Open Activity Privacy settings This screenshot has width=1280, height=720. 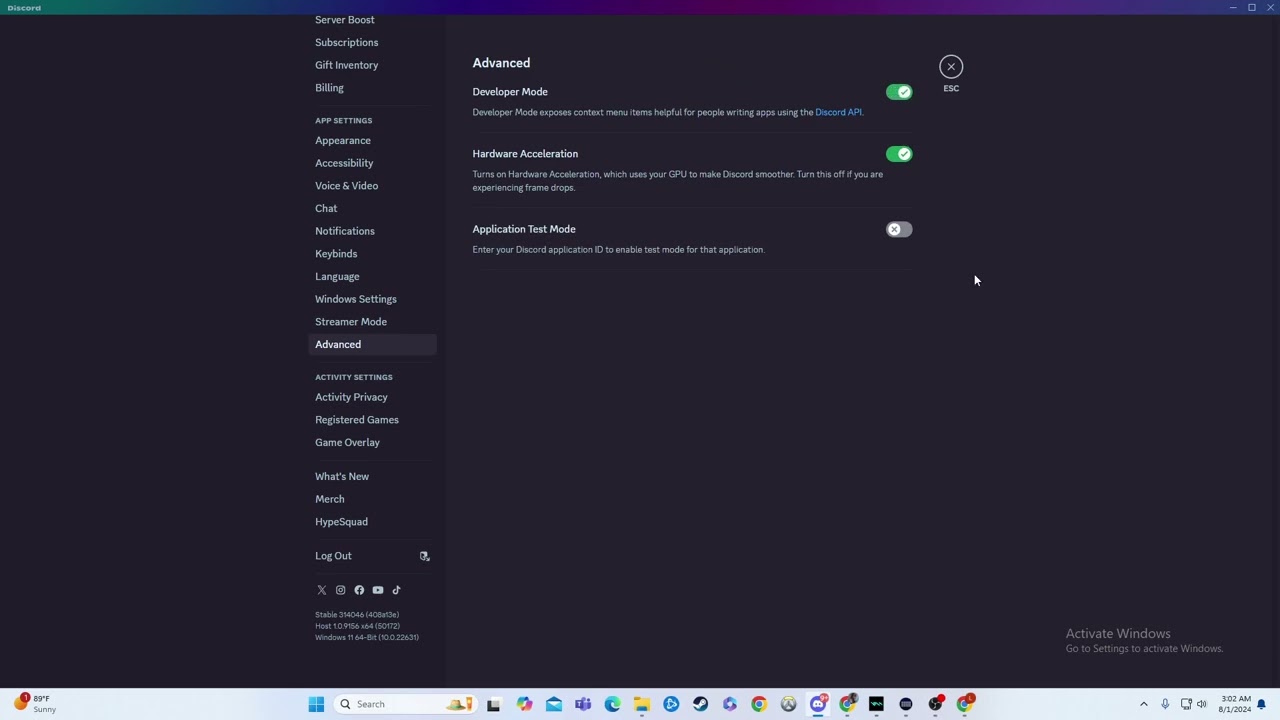pyautogui.click(x=351, y=397)
